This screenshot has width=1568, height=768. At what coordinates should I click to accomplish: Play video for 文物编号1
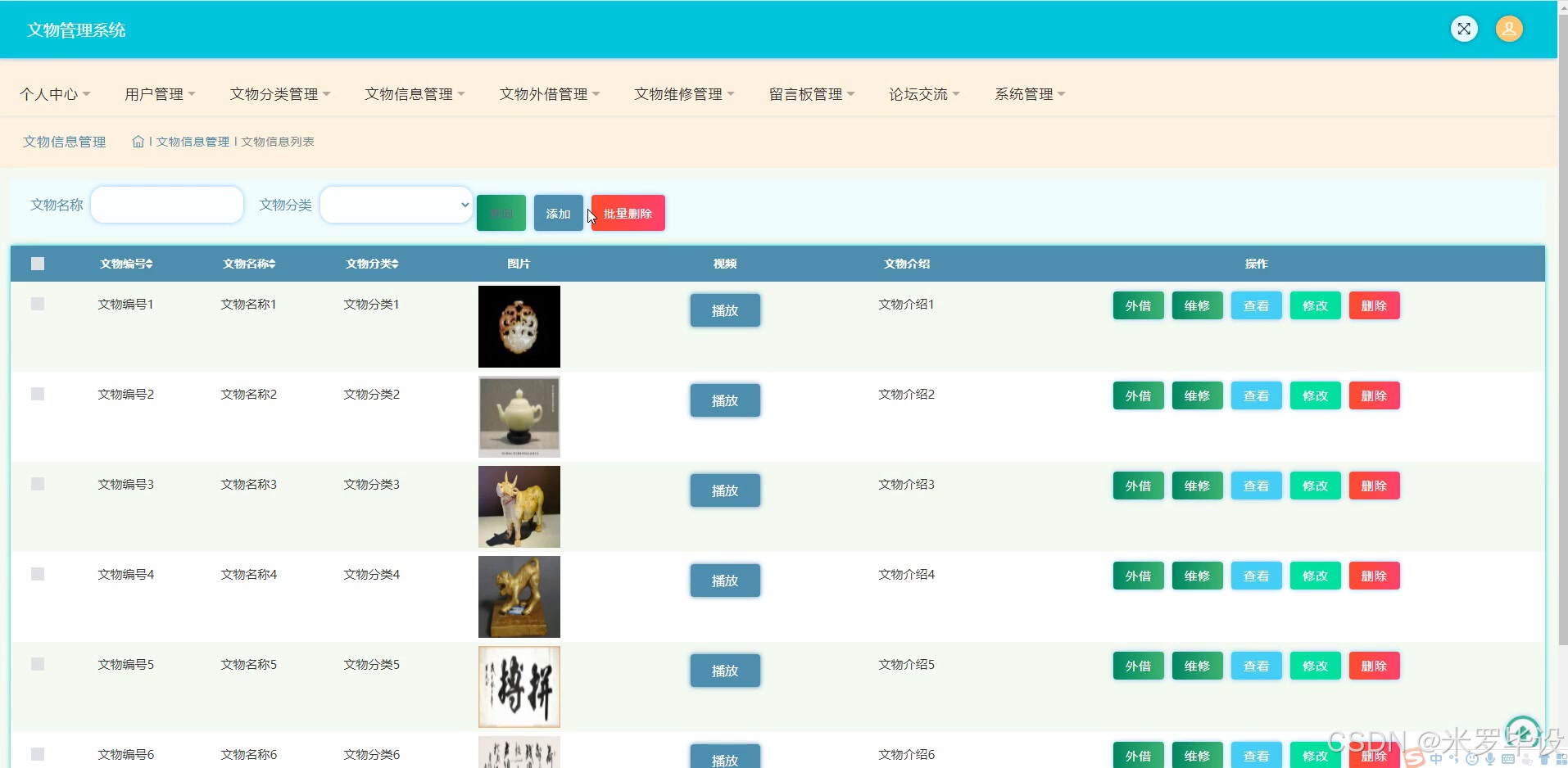(725, 310)
